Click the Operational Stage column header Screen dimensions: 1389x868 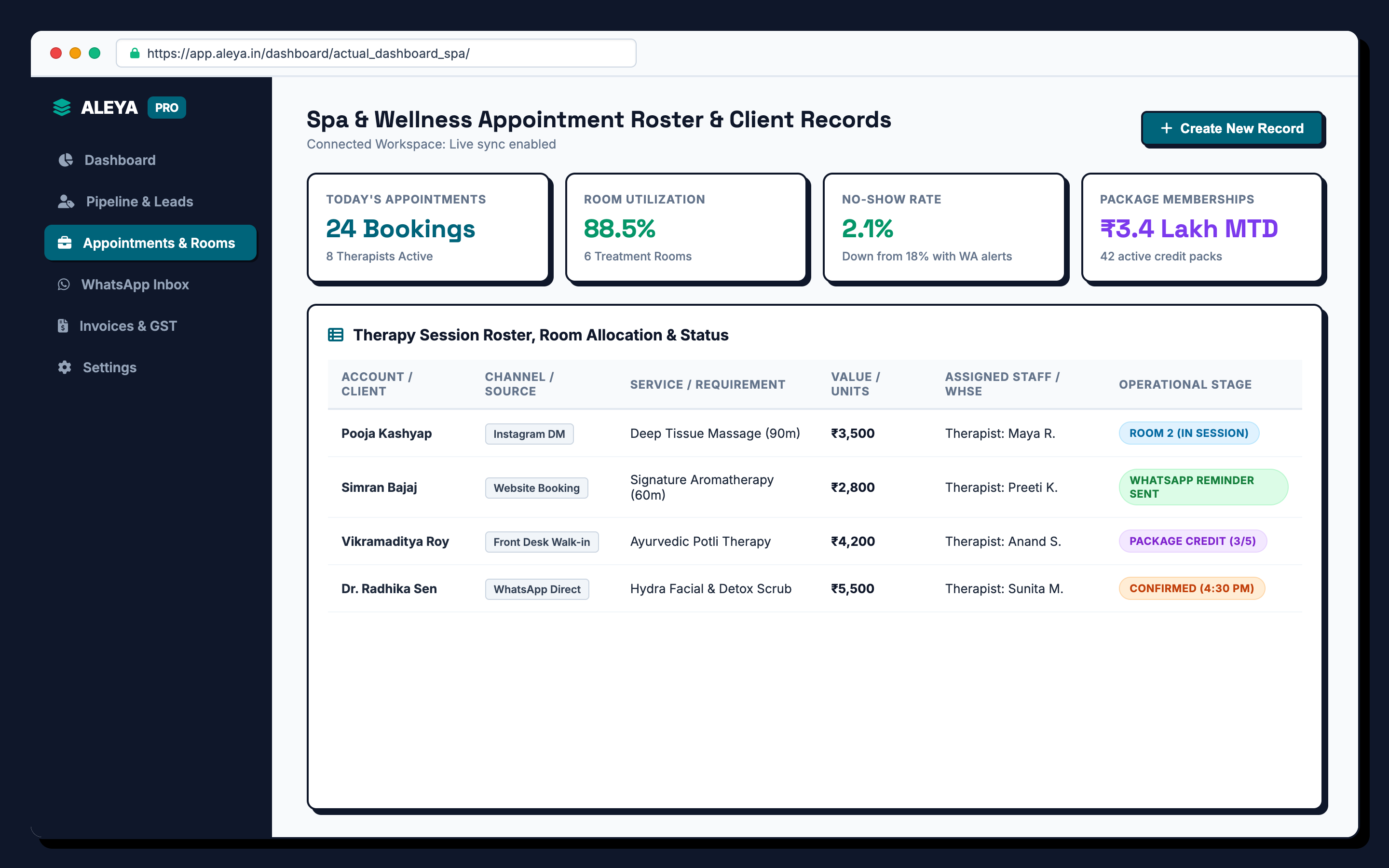1185,384
